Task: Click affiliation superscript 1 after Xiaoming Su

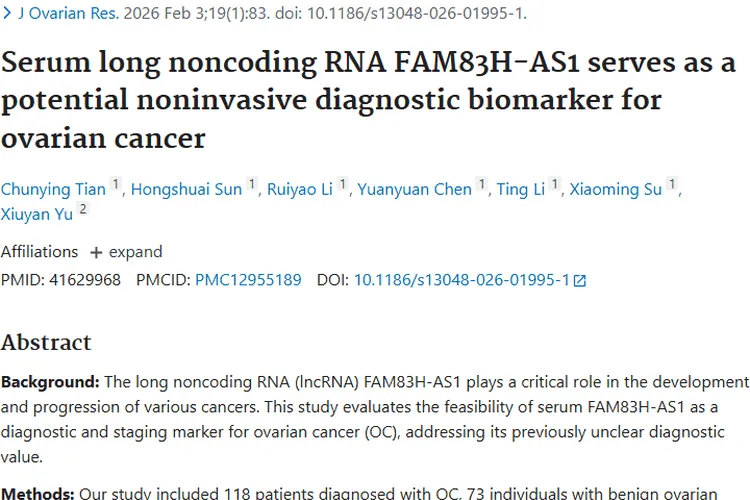Action: [x=673, y=185]
